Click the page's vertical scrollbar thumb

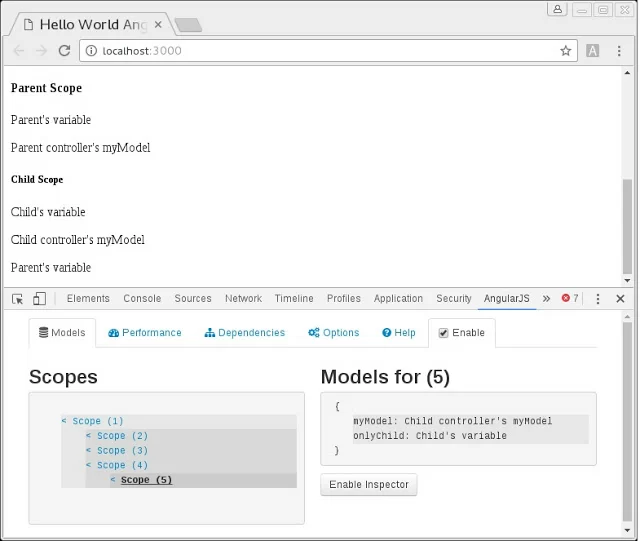coord(627,227)
